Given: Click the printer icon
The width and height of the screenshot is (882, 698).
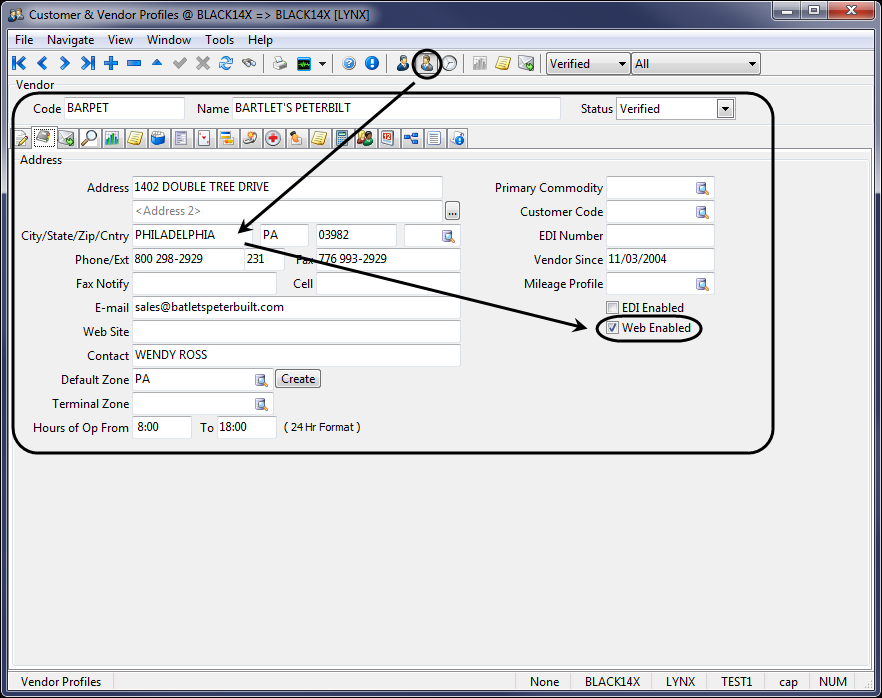Looking at the screenshot, I should pos(280,63).
